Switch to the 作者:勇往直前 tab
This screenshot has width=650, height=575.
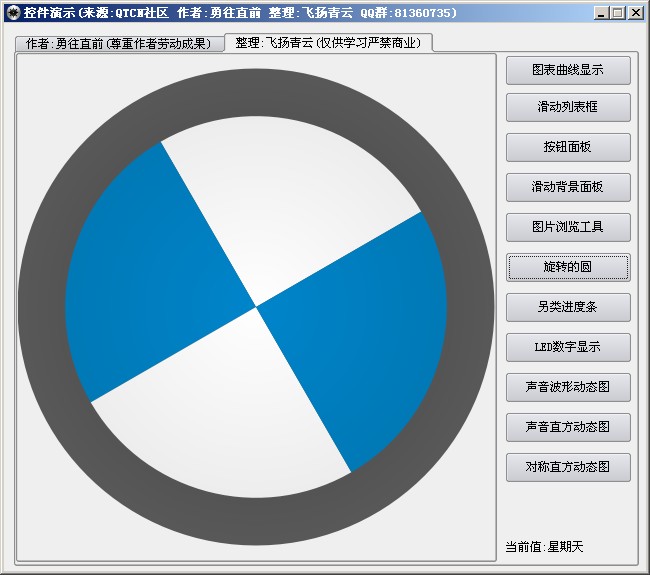click(119, 44)
